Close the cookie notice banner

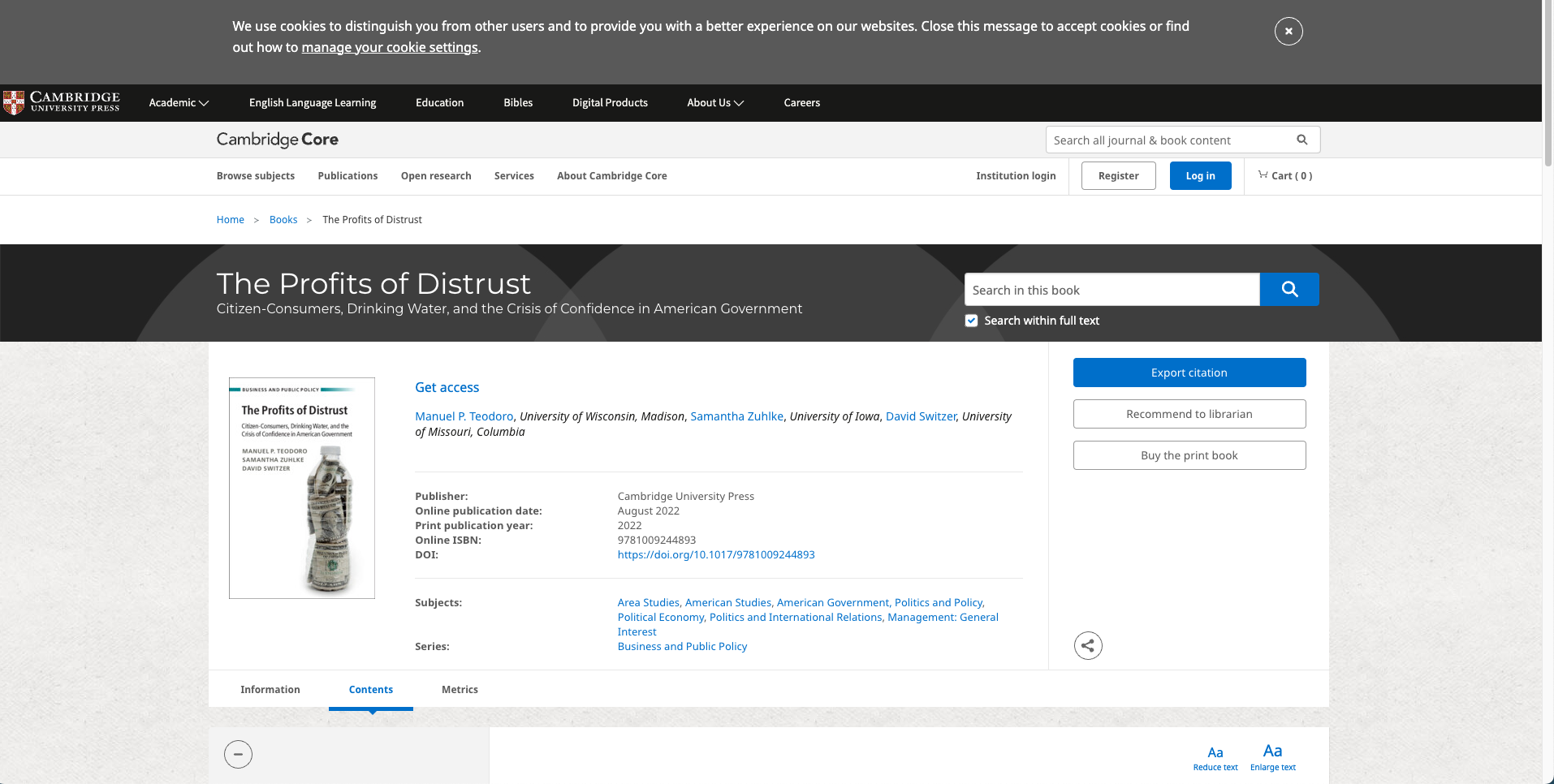1288,31
